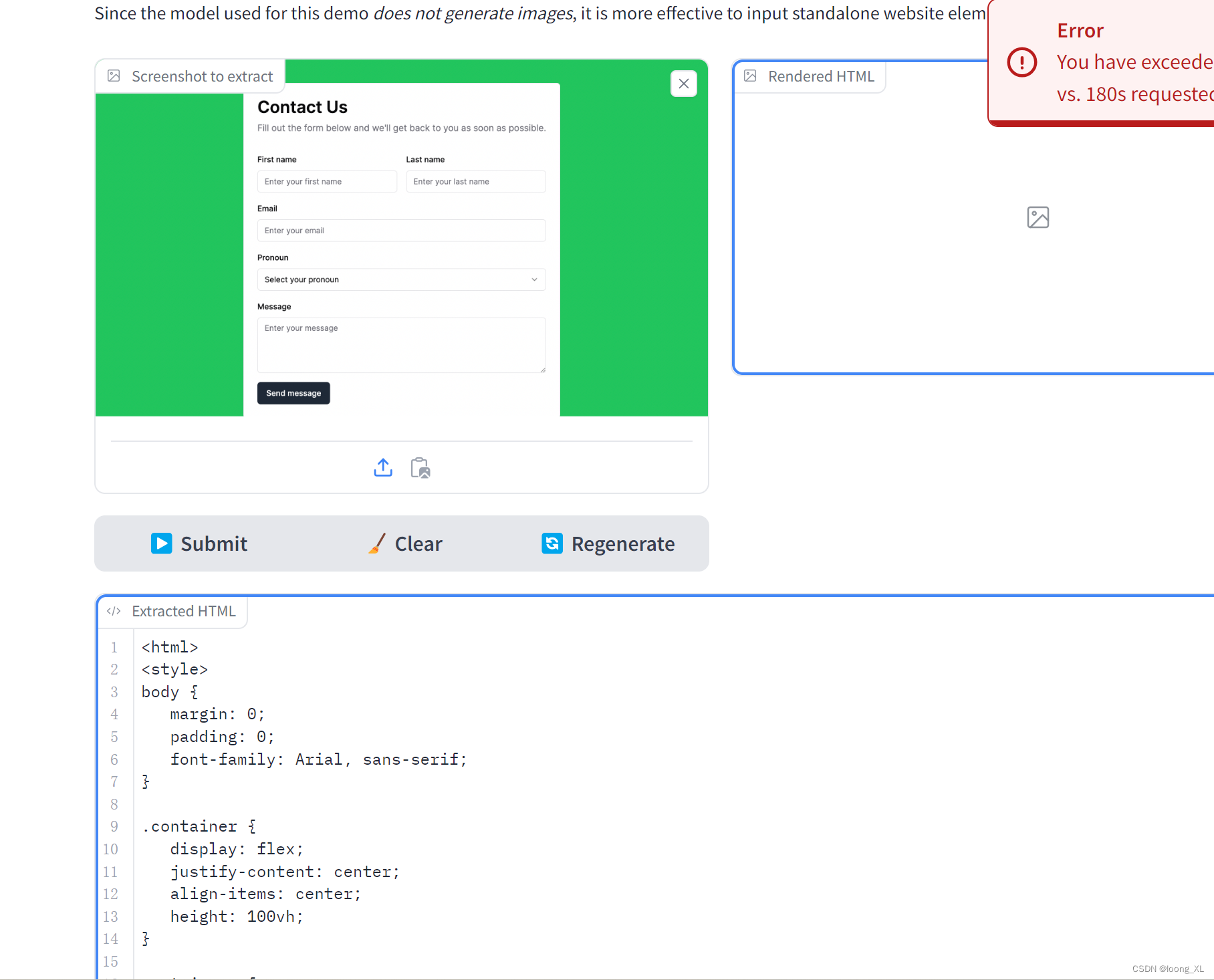Click the Send message button in the screenshot
The height and width of the screenshot is (980, 1214).
pos(293,393)
